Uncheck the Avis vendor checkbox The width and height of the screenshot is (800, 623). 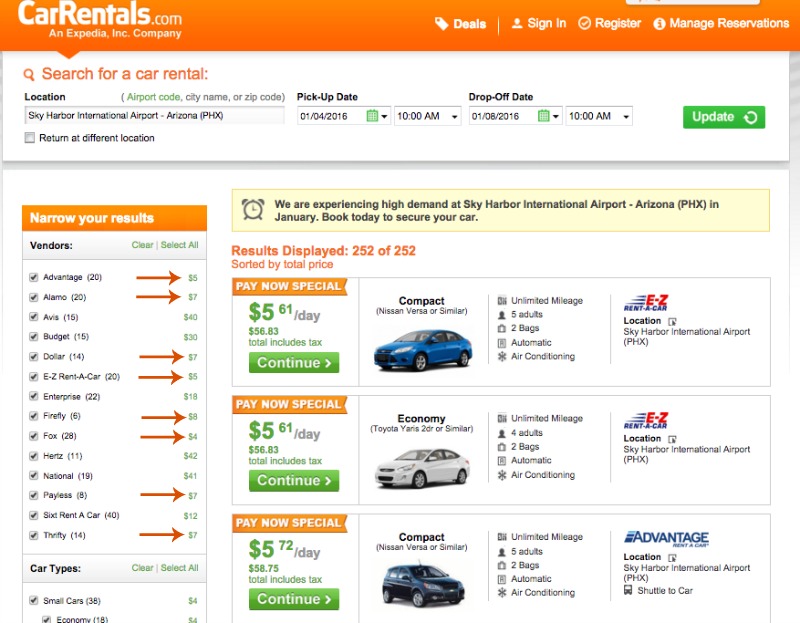[x=34, y=317]
